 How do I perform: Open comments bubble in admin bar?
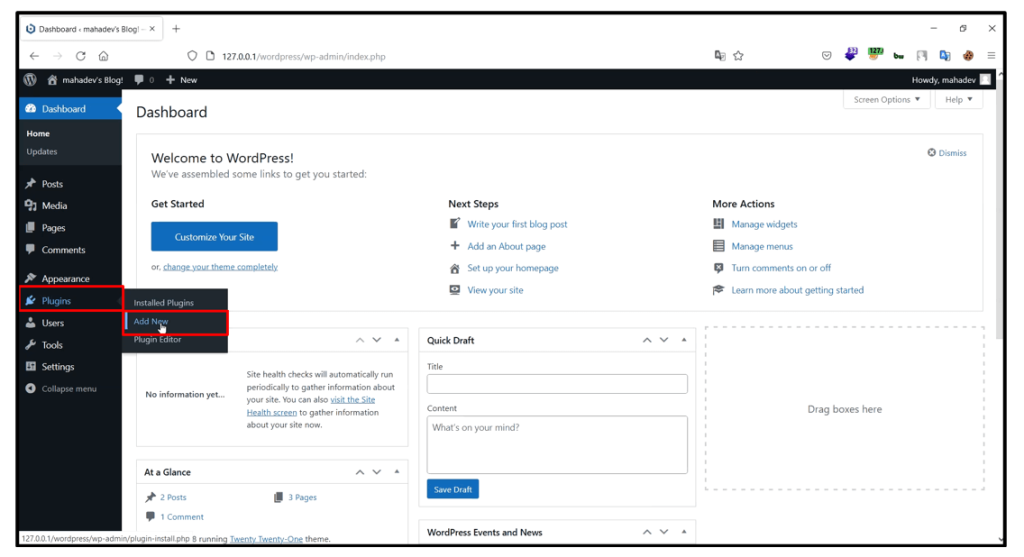coord(144,80)
